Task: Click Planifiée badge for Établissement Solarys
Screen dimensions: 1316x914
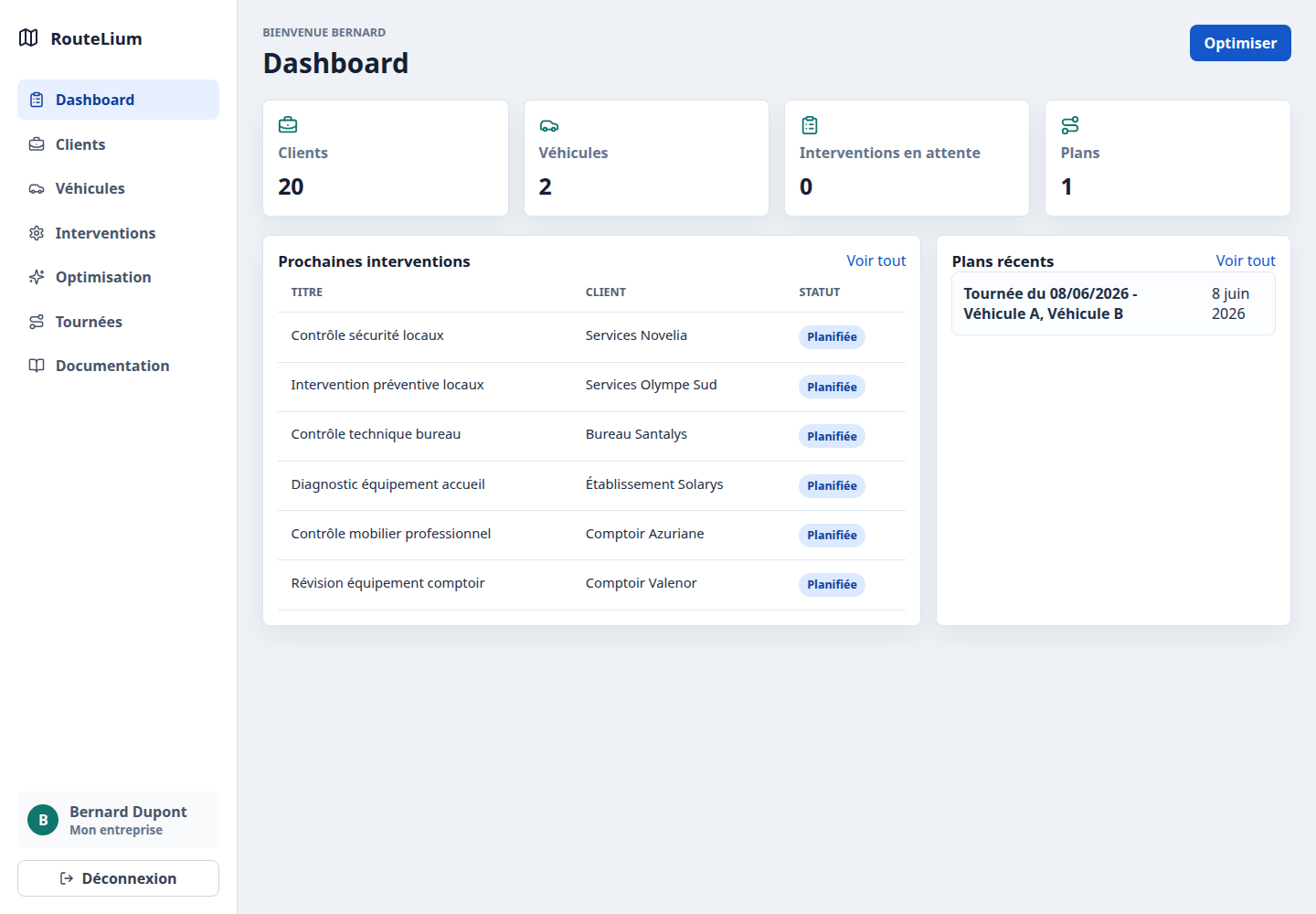Action: click(832, 485)
